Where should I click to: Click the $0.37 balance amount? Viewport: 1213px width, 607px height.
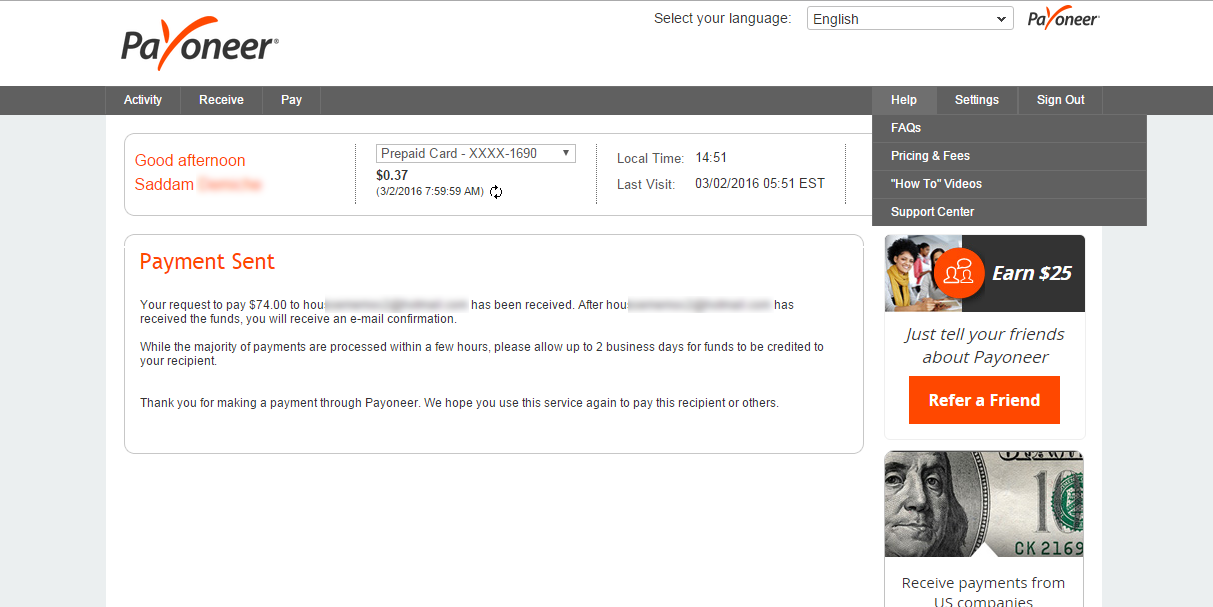click(x=392, y=176)
